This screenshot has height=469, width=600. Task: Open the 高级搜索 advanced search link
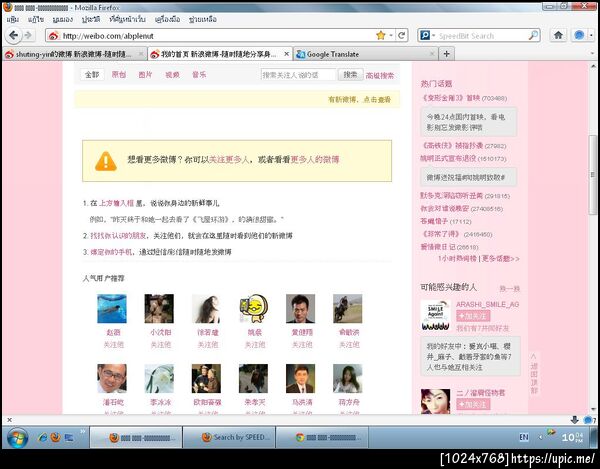pos(380,76)
